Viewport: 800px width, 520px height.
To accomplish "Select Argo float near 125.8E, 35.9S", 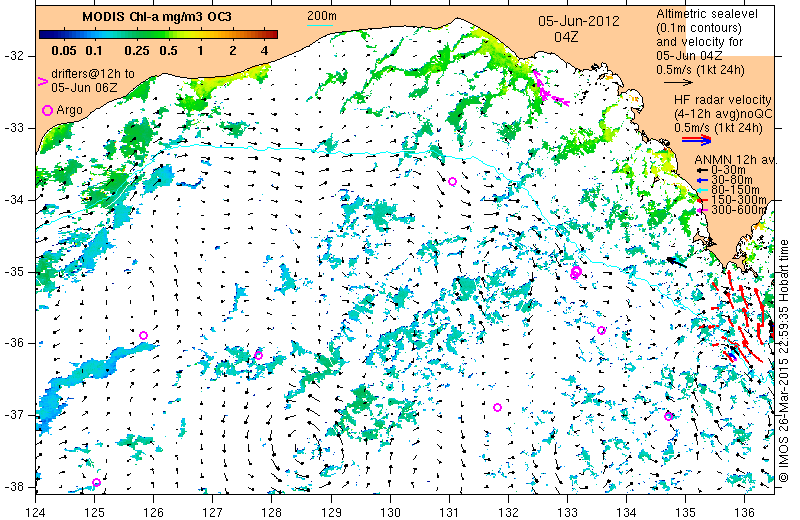I will [x=143, y=335].
